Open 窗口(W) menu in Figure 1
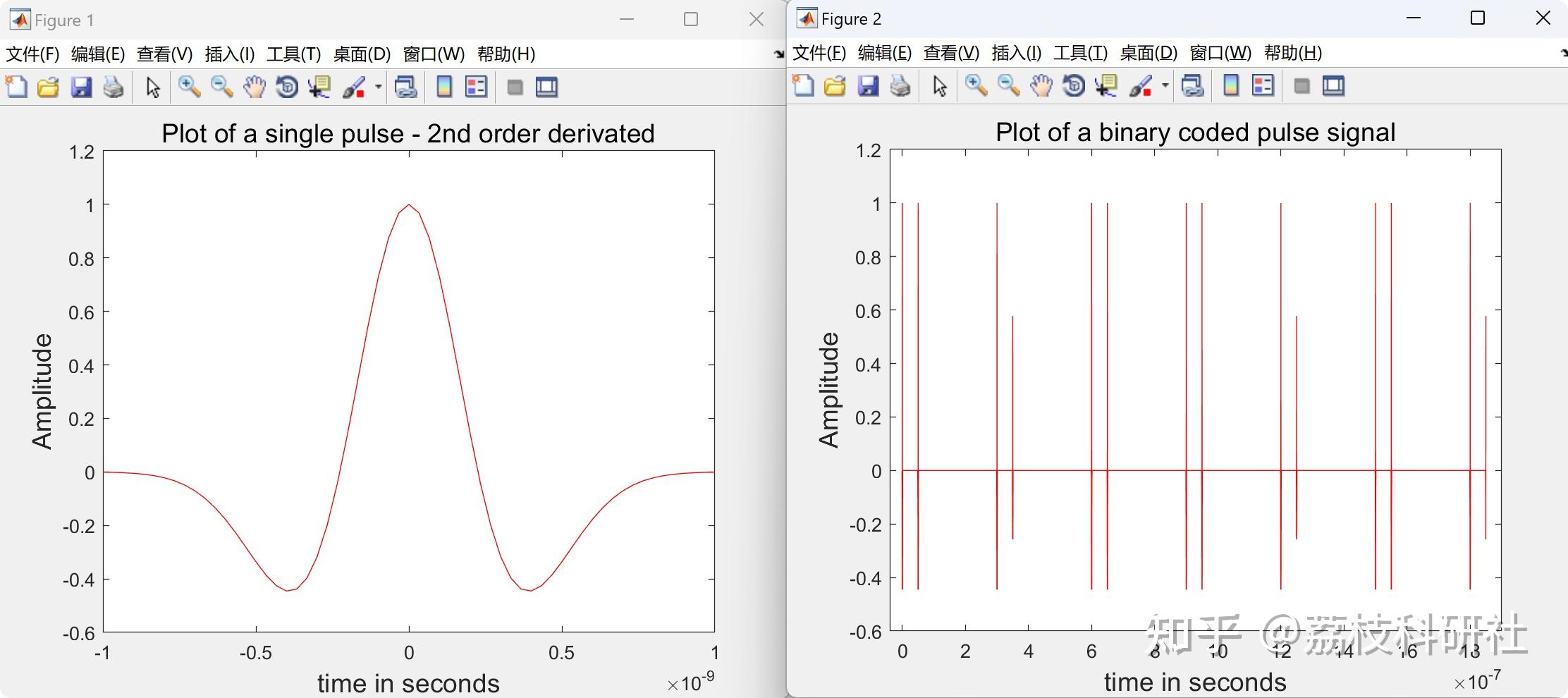Viewport: 1568px width, 698px height. click(x=434, y=54)
